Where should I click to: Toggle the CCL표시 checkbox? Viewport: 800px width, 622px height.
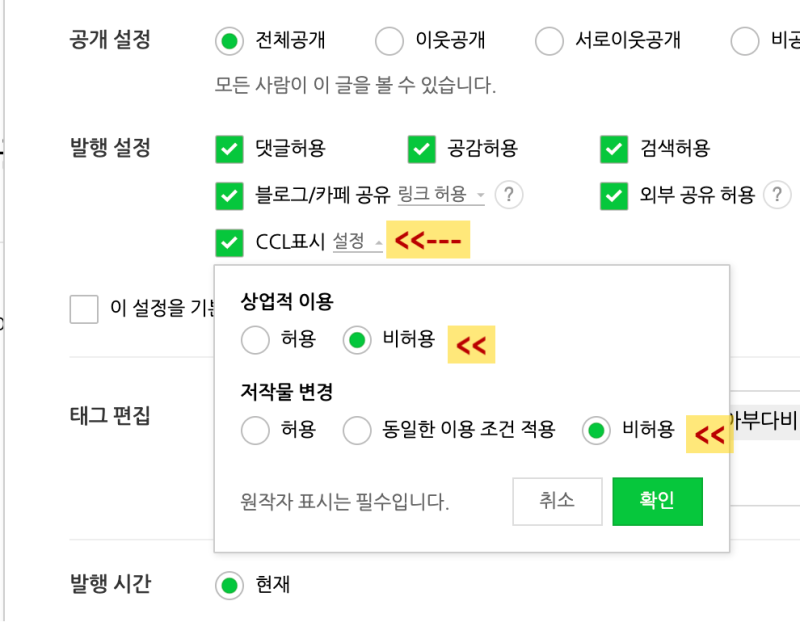click(x=230, y=242)
